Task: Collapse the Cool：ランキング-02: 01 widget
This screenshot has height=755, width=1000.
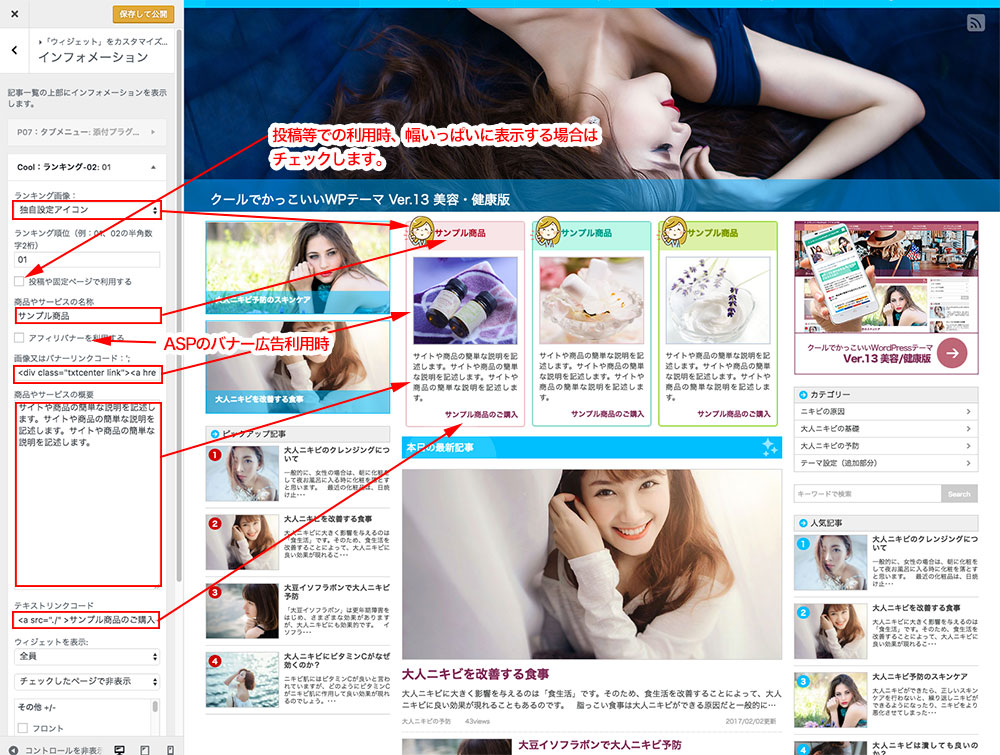Action: pyautogui.click(x=87, y=167)
